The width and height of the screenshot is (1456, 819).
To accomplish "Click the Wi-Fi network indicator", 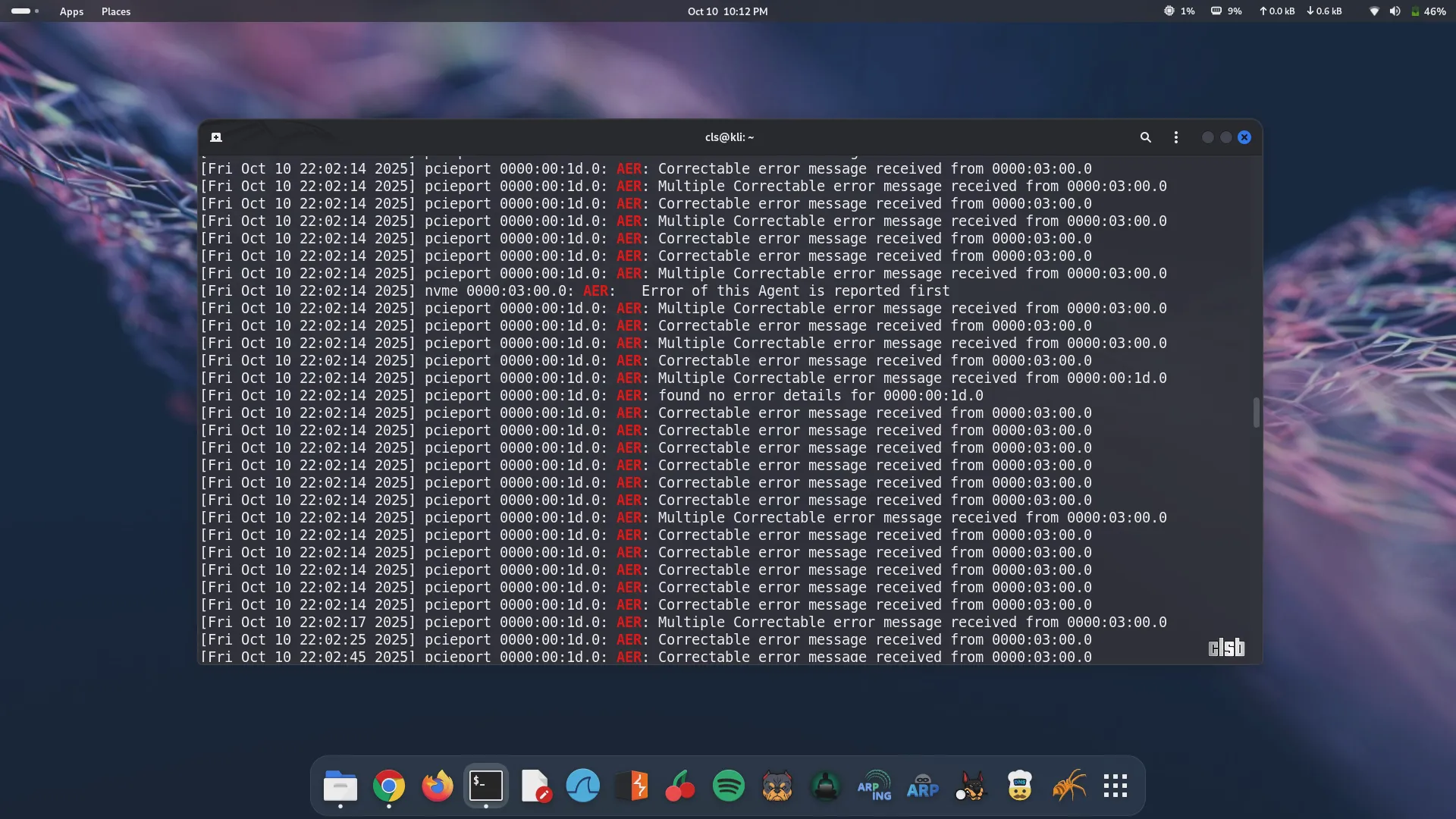I will point(1373,11).
